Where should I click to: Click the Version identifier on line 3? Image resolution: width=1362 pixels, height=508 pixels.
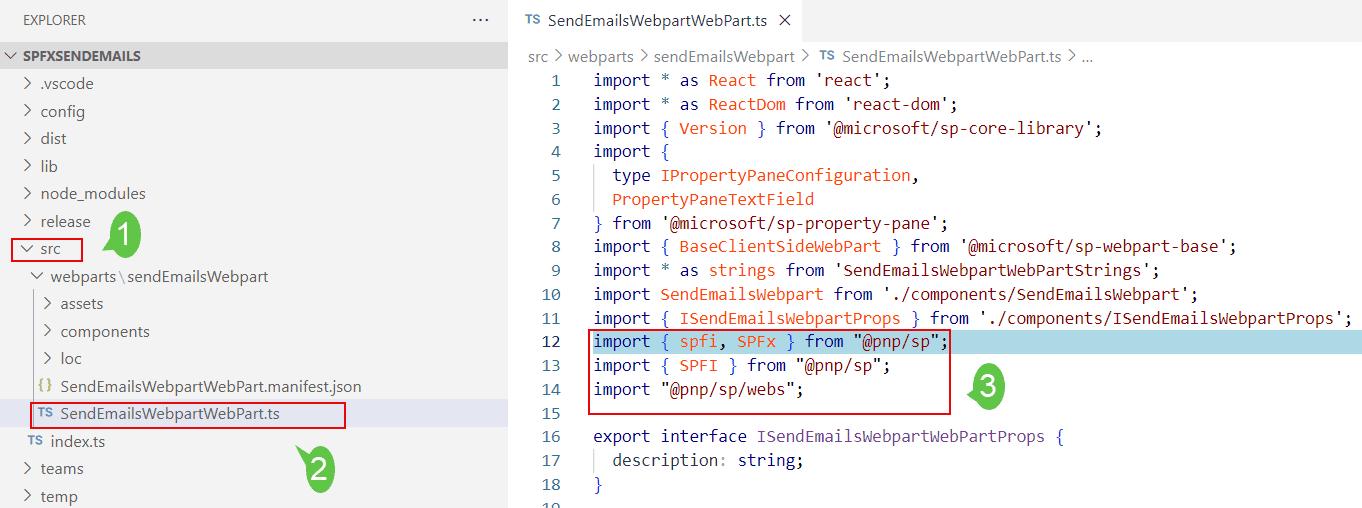713,128
